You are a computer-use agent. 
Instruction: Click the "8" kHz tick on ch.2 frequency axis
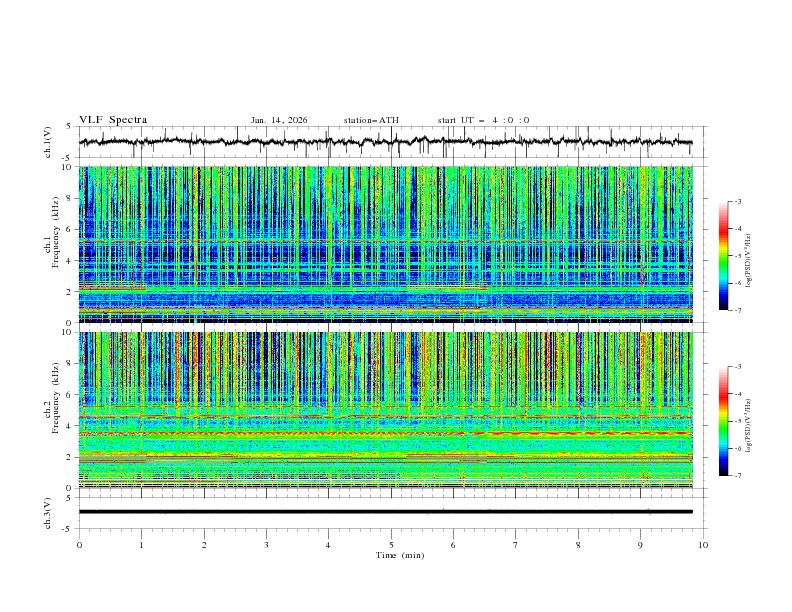point(71,364)
